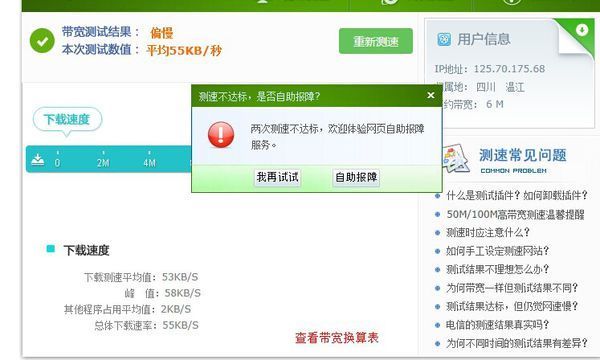
Task: Click the 测速常见问题 section icon
Action: 455,158
